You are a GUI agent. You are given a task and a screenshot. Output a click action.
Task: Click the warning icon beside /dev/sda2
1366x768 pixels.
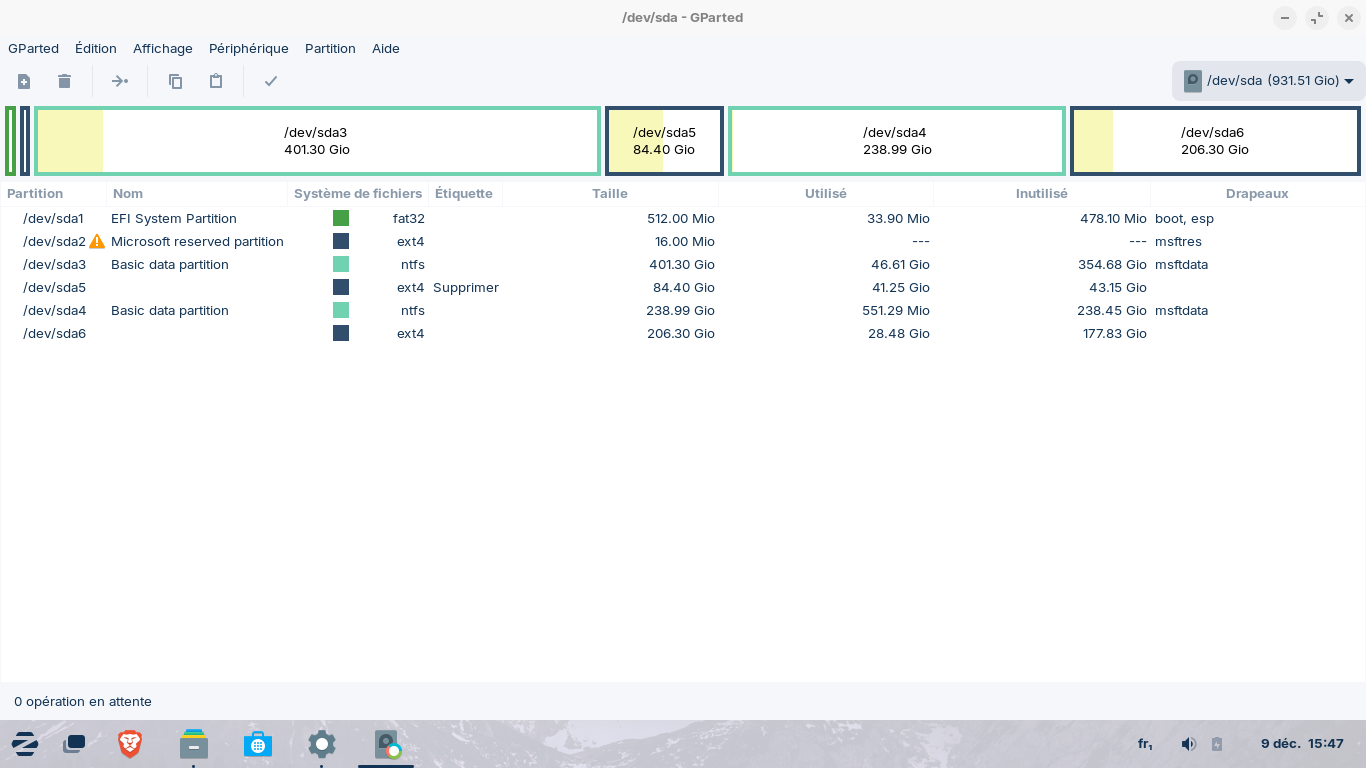coord(97,241)
